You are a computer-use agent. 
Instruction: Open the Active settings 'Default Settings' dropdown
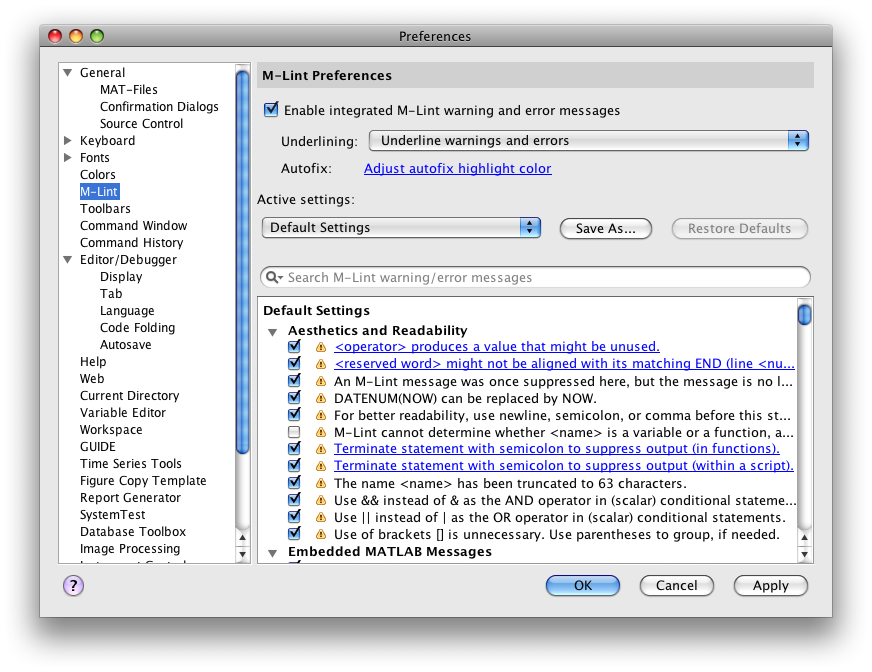click(401, 228)
